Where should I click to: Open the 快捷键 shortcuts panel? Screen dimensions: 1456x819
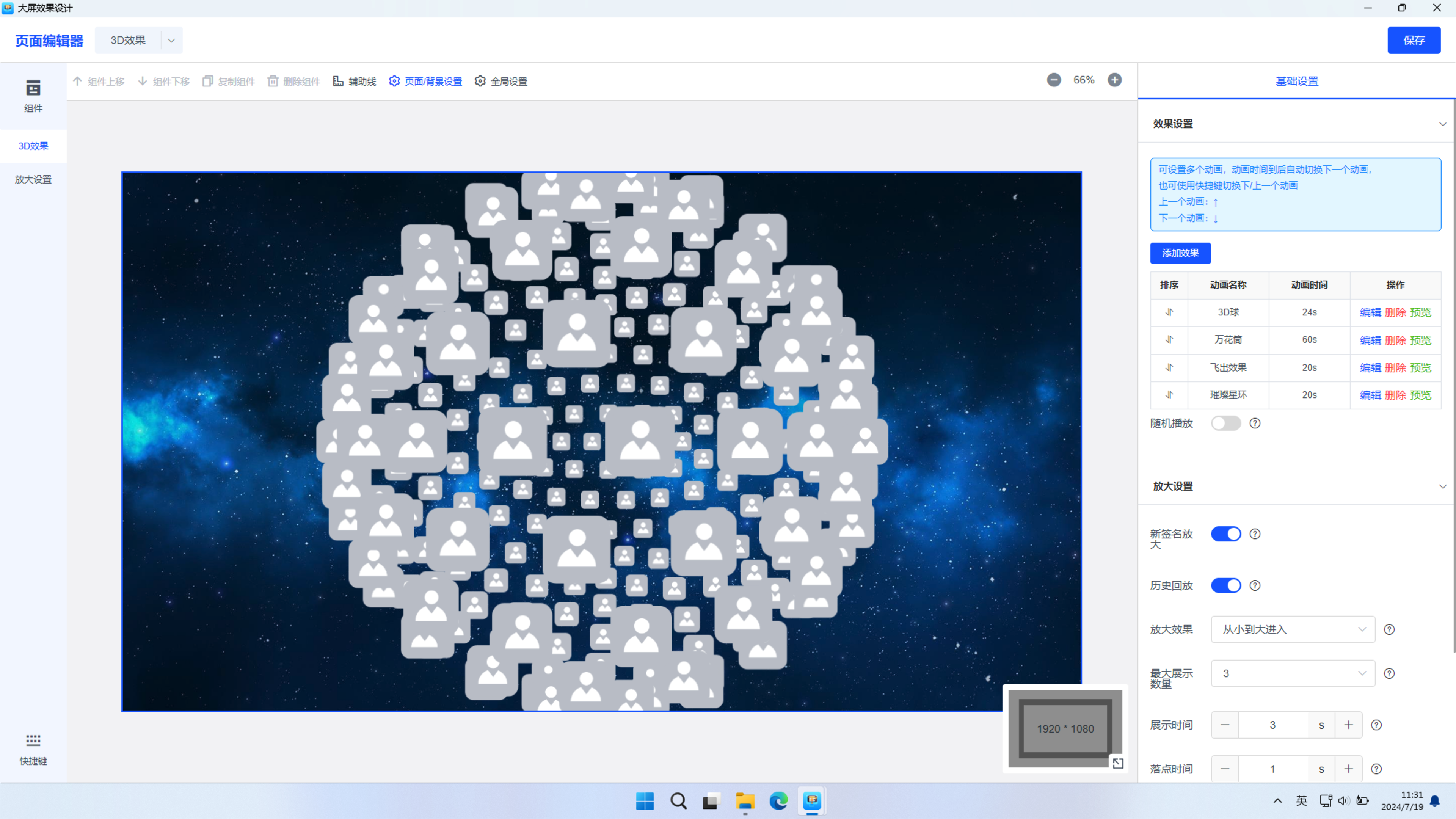coord(33,750)
